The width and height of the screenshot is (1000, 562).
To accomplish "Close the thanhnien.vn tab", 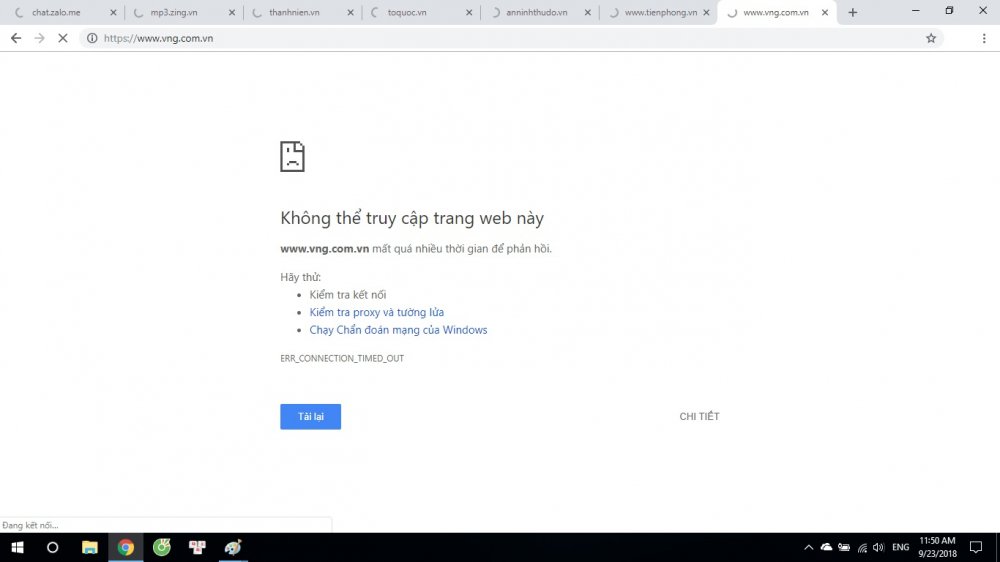I will [x=350, y=13].
